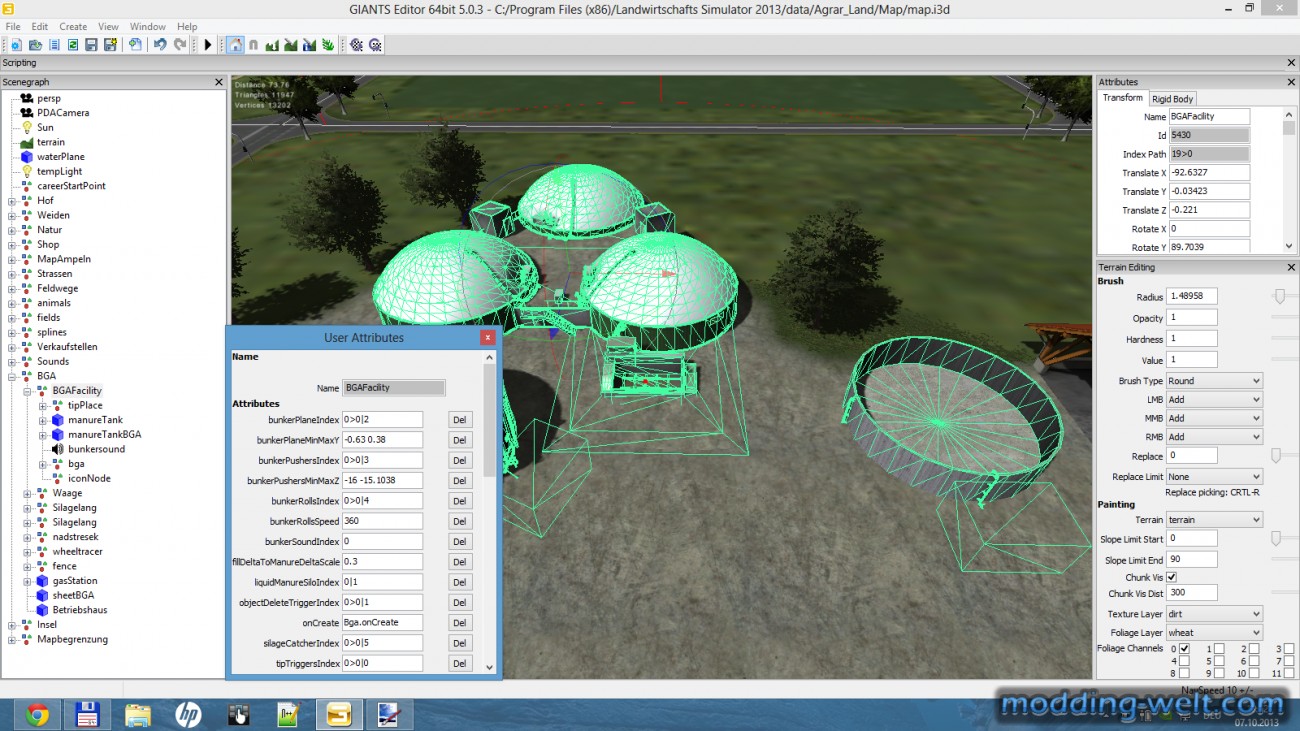The height and width of the screenshot is (731, 1300).
Task: Click the Redo arrow toolbar icon
Action: tap(180, 45)
